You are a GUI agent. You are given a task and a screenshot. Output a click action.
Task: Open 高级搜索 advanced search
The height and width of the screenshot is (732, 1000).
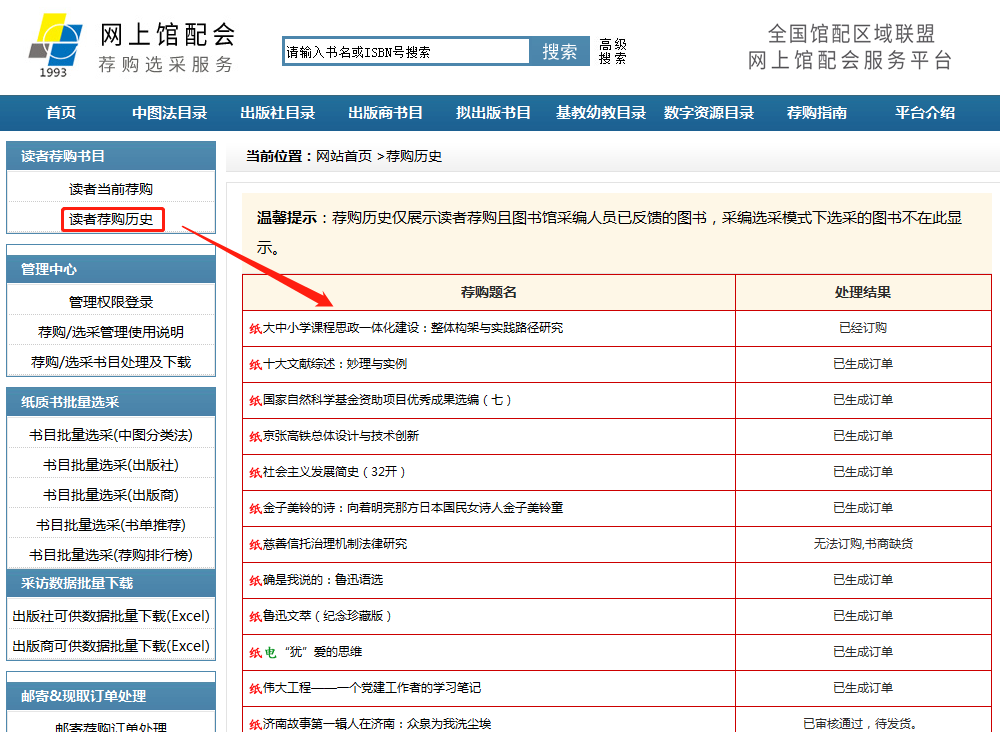coord(612,51)
